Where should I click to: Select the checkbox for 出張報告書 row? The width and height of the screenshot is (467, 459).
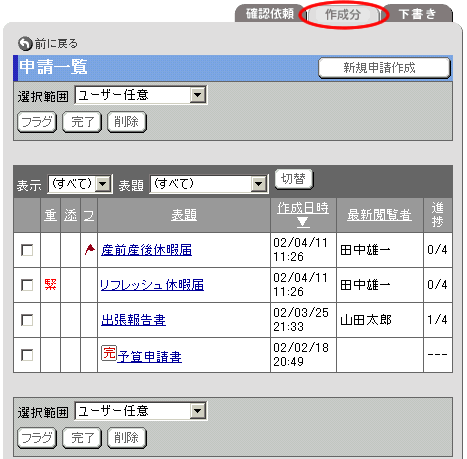point(27,320)
